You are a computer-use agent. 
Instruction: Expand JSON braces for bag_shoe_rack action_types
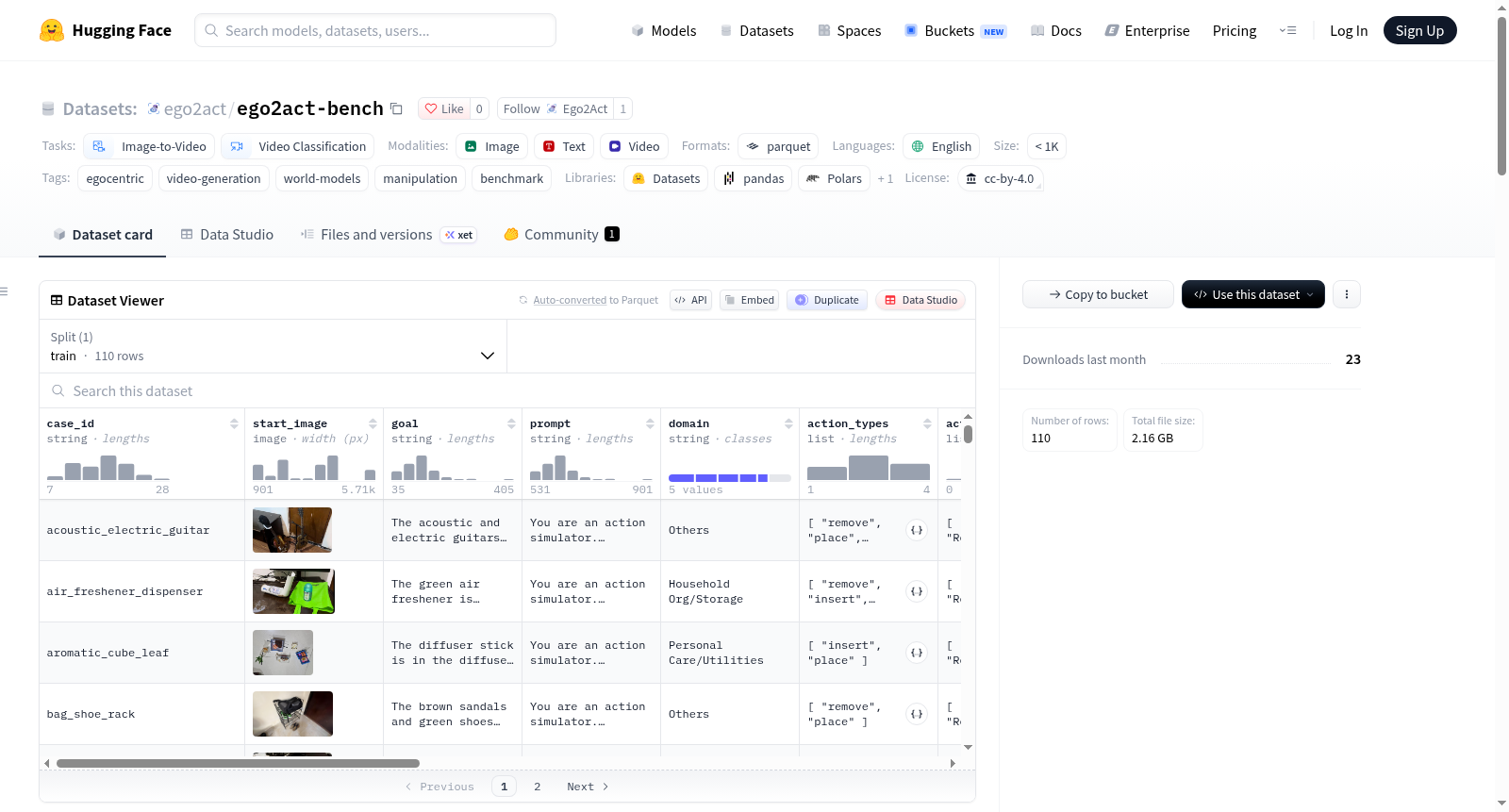[917, 714]
